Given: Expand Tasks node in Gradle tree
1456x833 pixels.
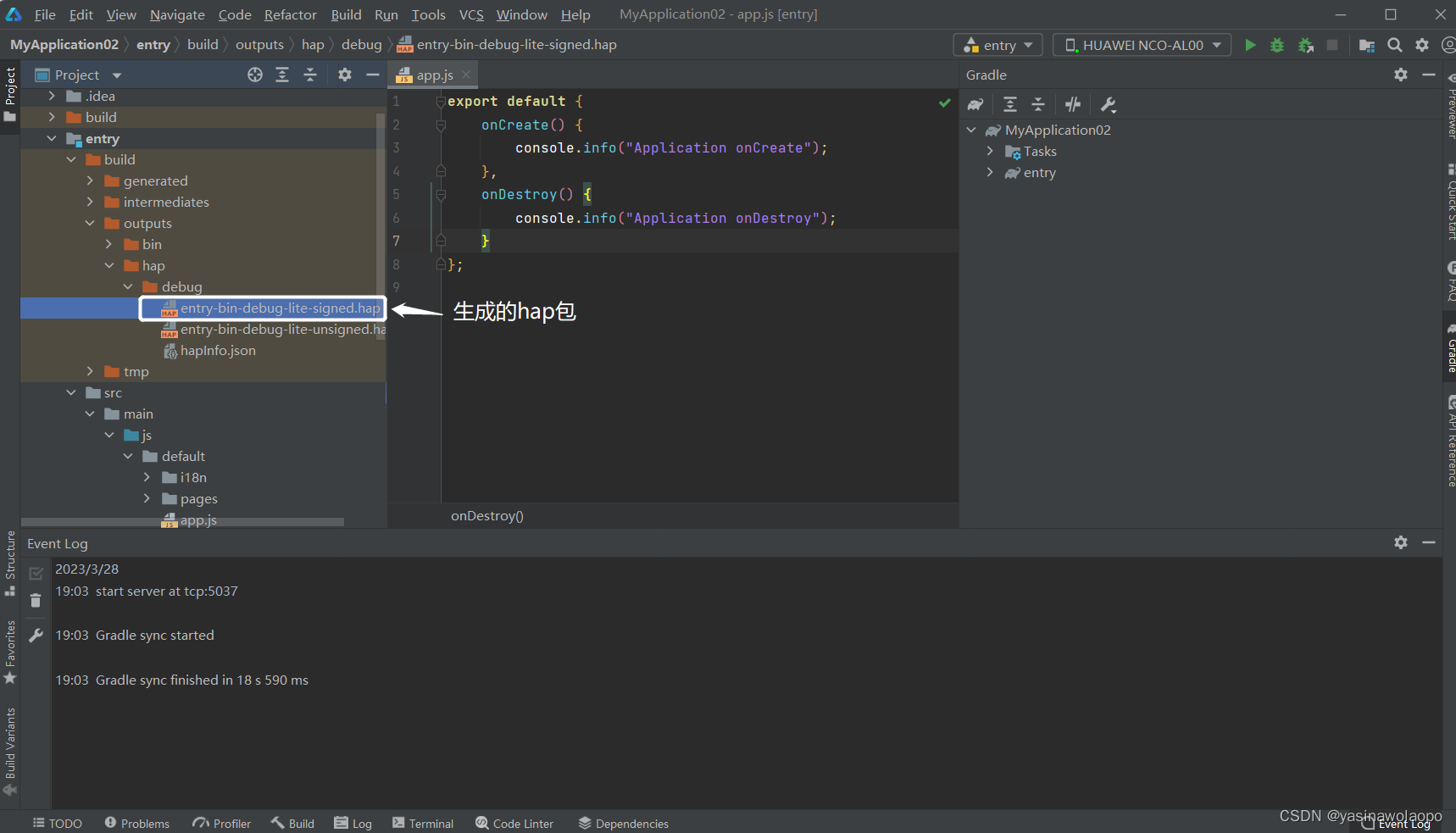Looking at the screenshot, I should click(x=990, y=151).
